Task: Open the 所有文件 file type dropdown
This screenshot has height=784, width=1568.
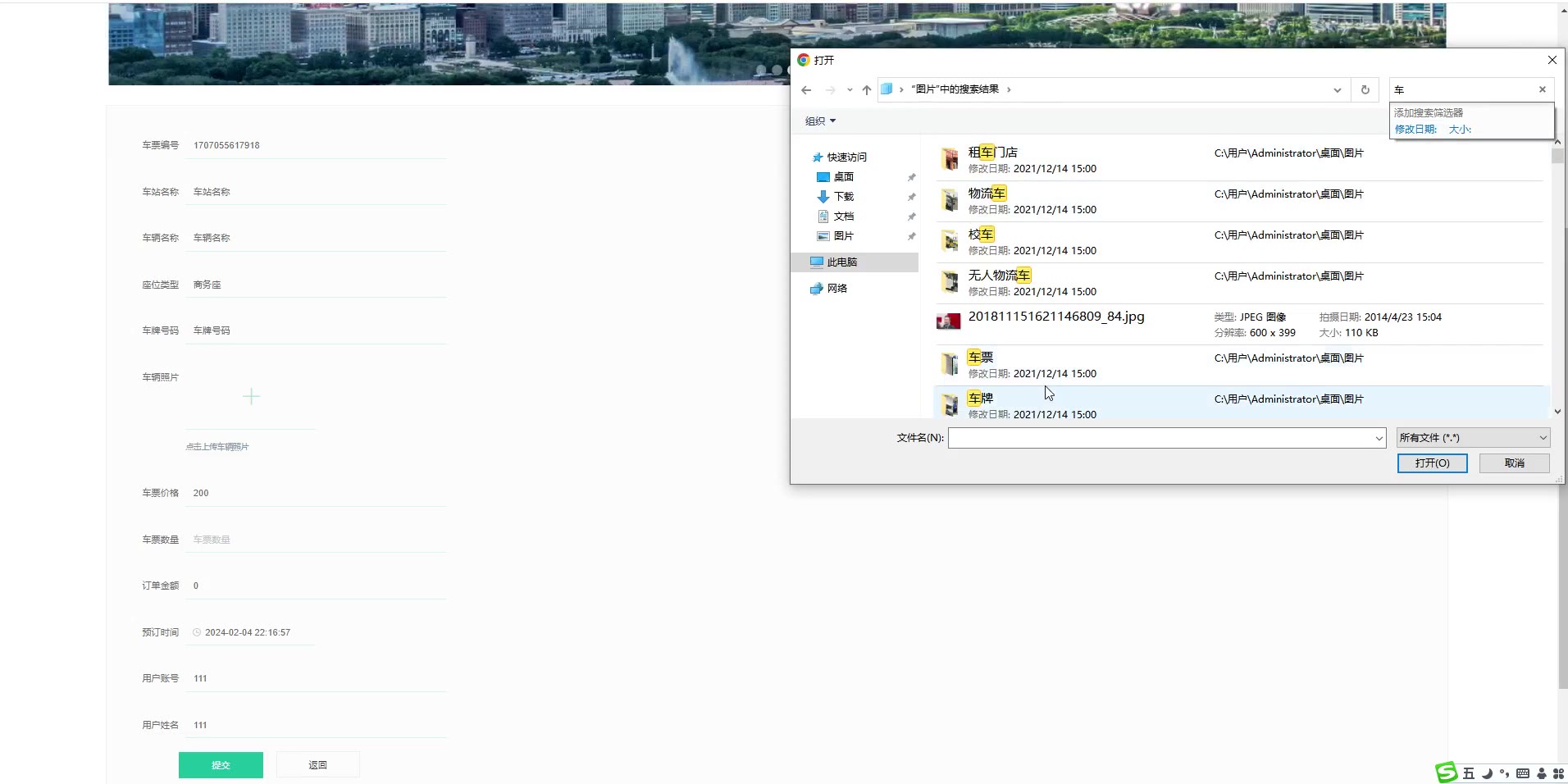Action: (x=1473, y=438)
